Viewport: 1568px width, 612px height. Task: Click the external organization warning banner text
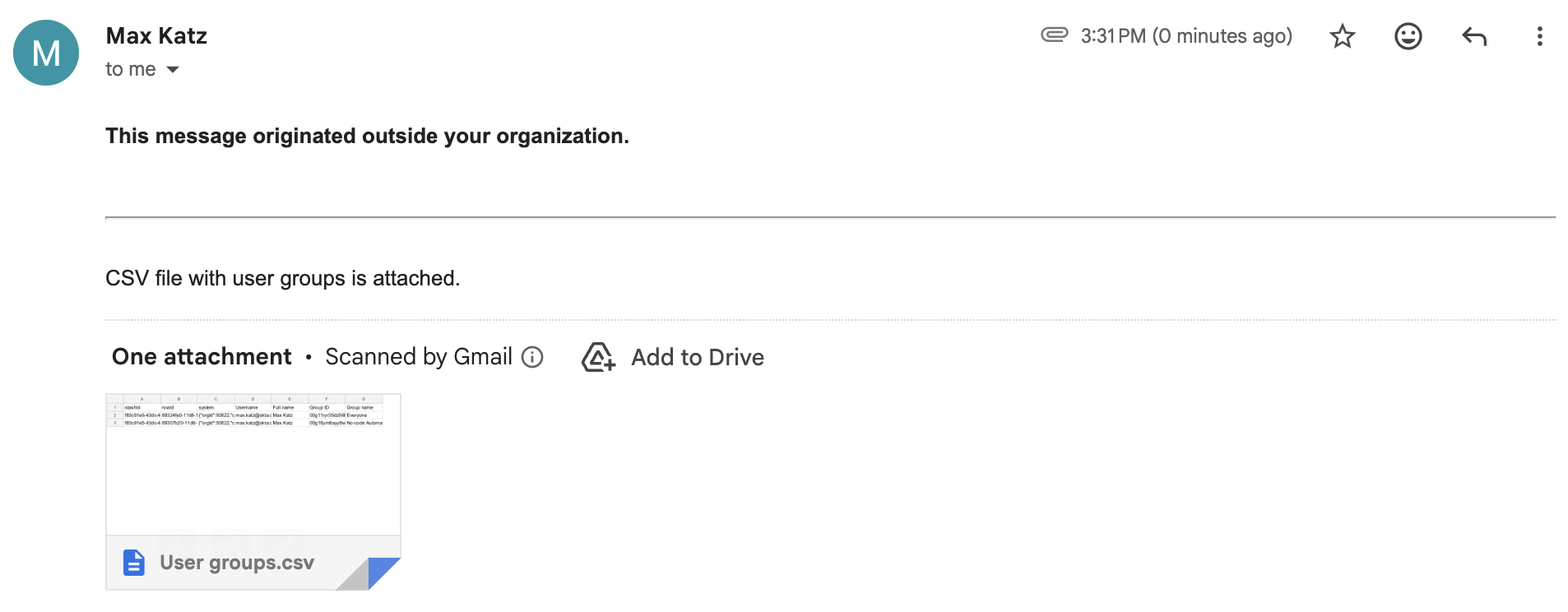click(367, 136)
